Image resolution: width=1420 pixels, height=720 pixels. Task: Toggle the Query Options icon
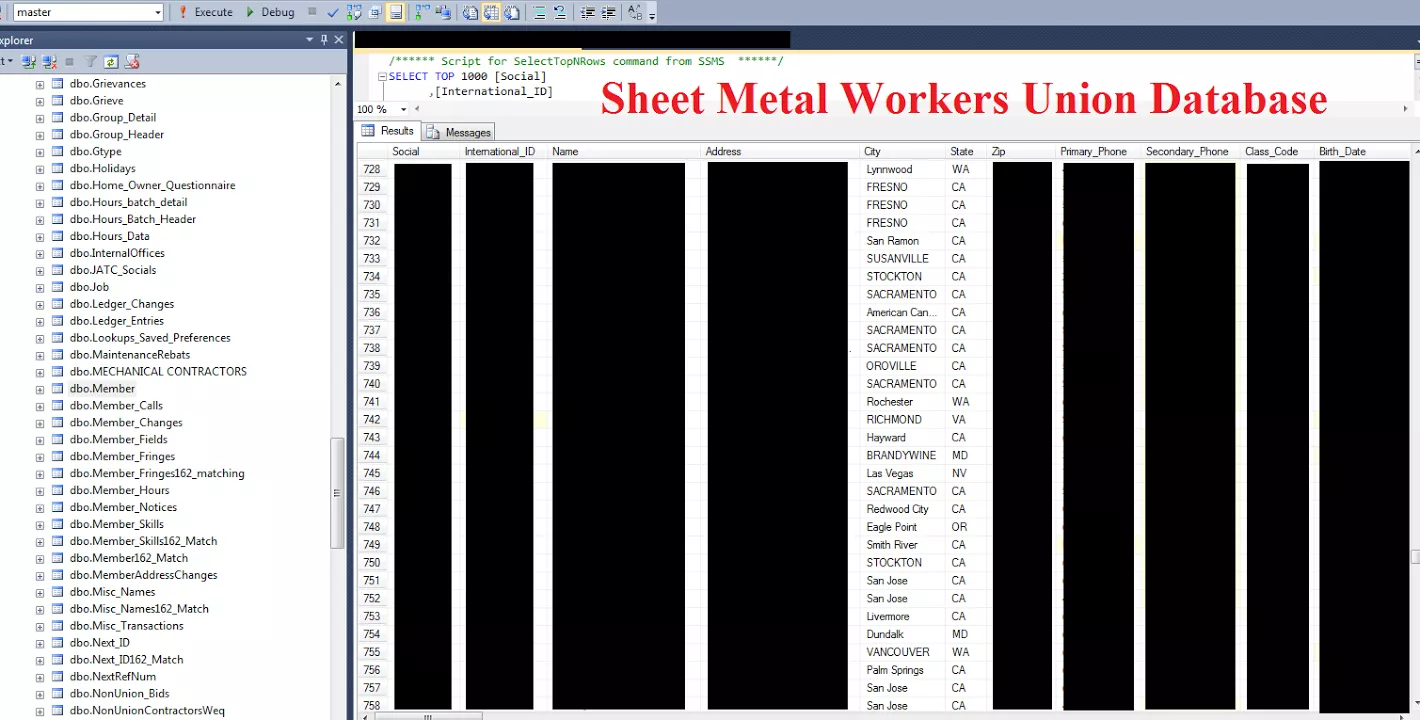click(x=375, y=12)
